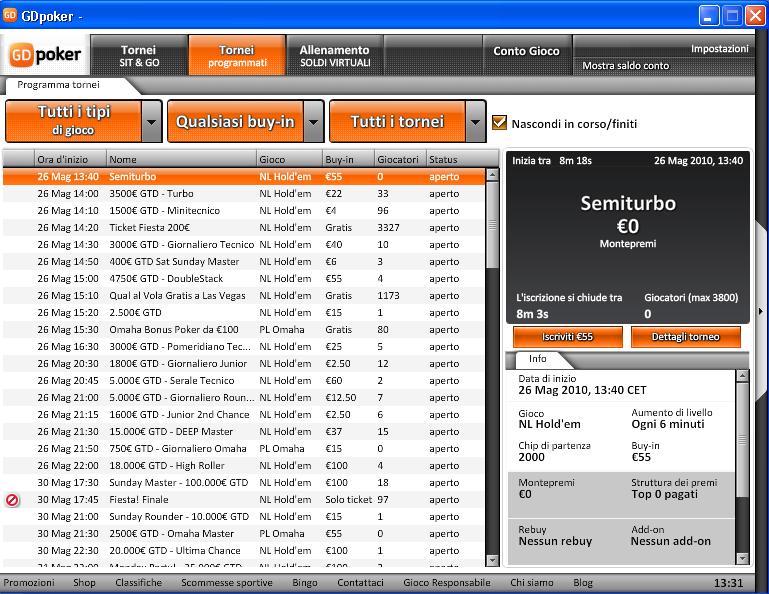Click tournament list scrollbar down arrow
The height and width of the screenshot is (594, 769).
492,560
